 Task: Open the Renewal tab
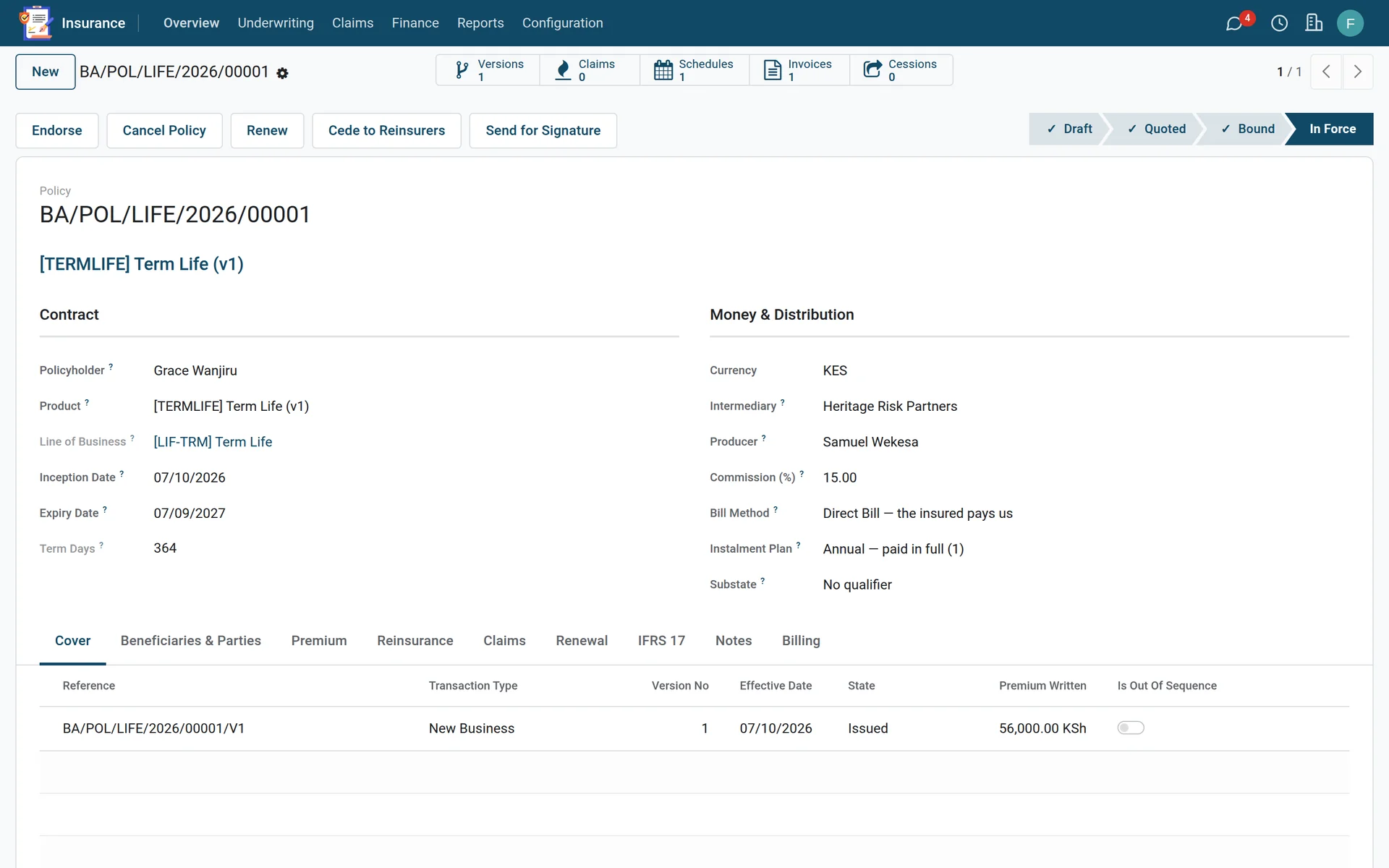click(x=582, y=641)
